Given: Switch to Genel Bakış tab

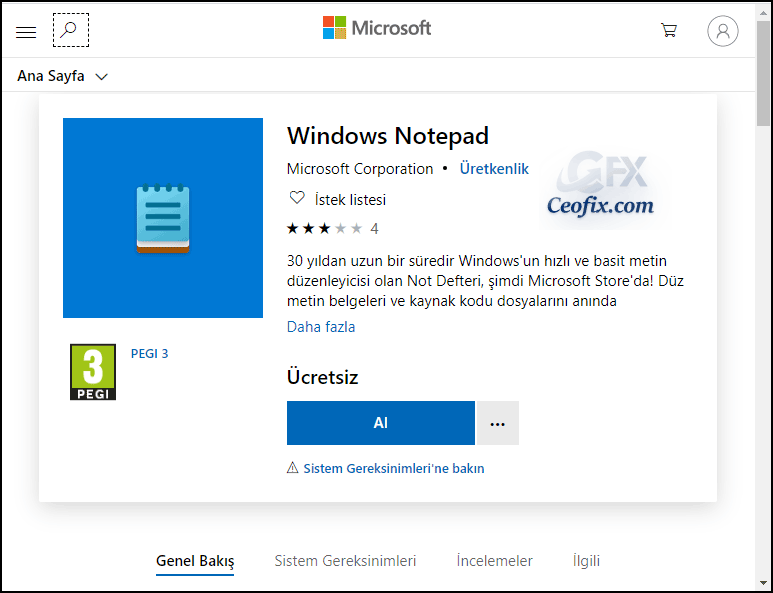Looking at the screenshot, I should coord(195,561).
